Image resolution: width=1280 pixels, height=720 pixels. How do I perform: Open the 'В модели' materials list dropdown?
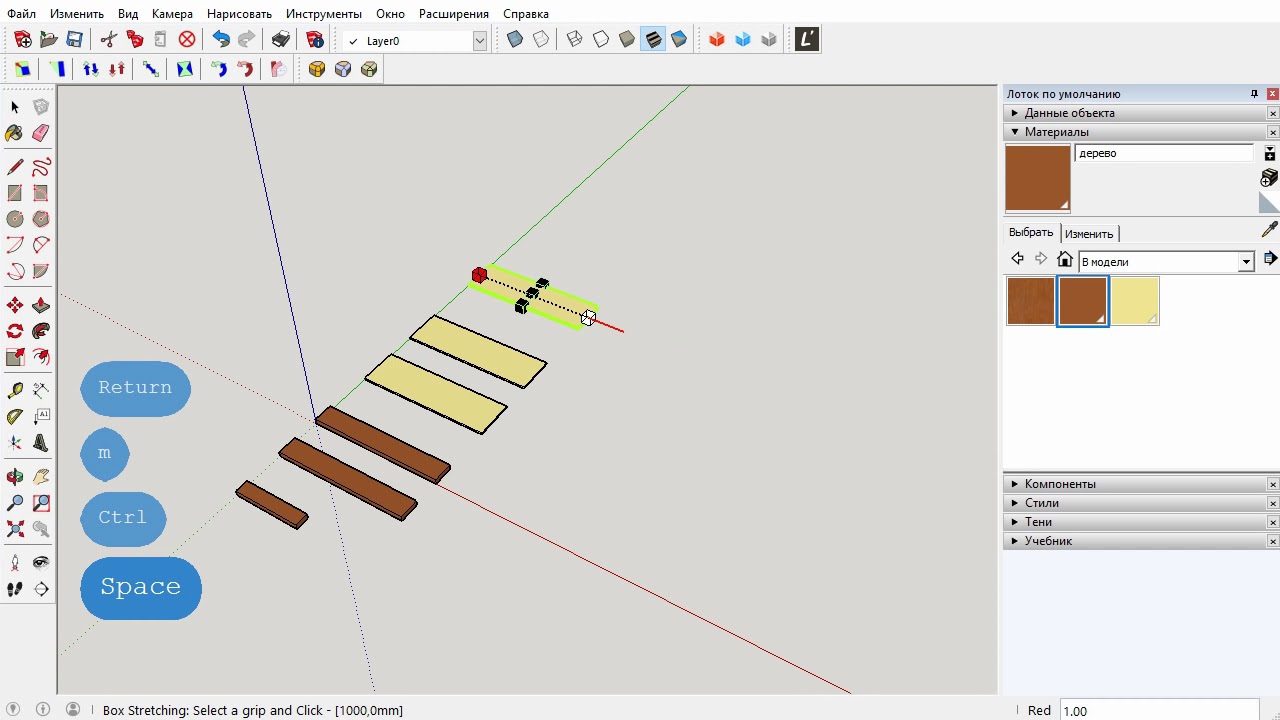point(1246,262)
